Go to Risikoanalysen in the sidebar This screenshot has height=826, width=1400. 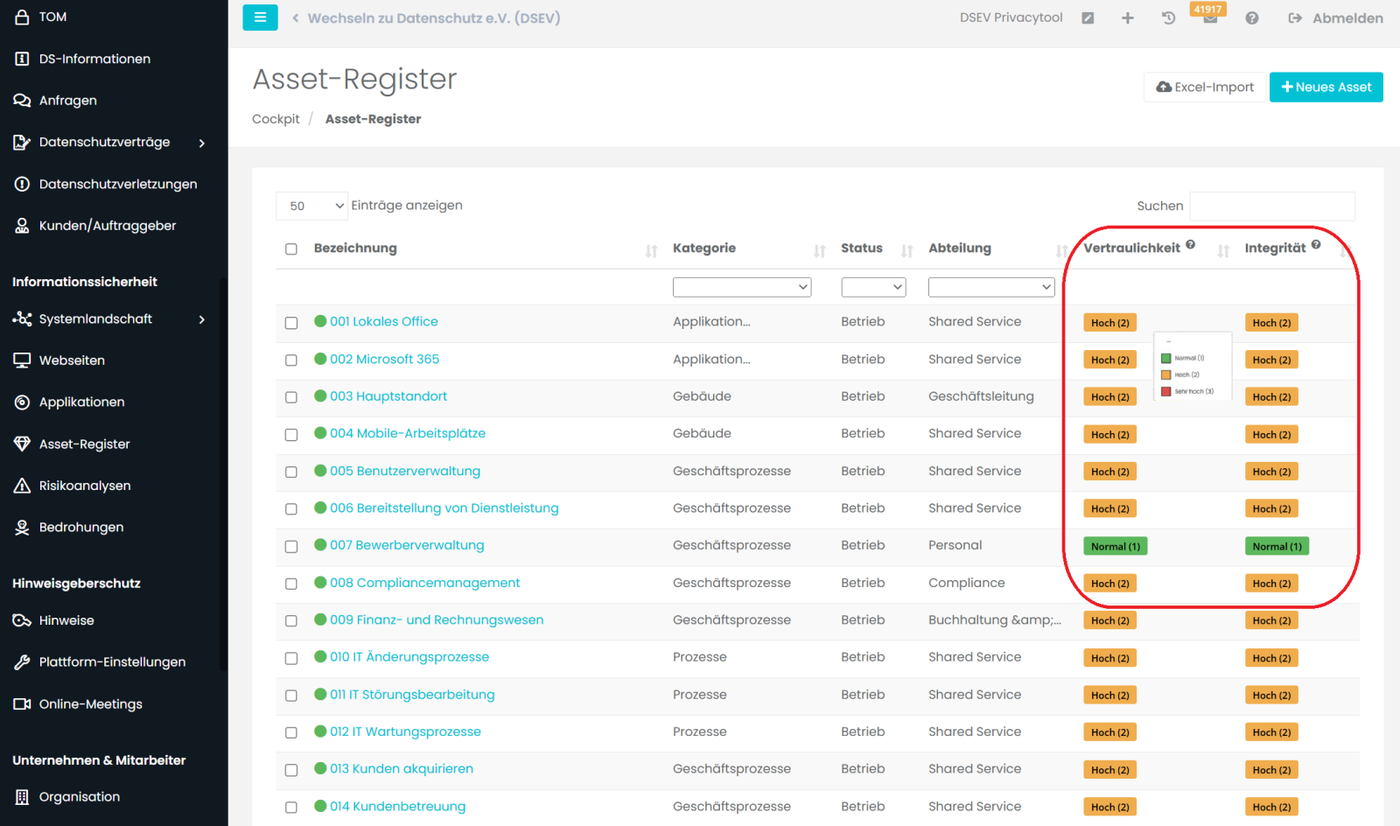[85, 486]
